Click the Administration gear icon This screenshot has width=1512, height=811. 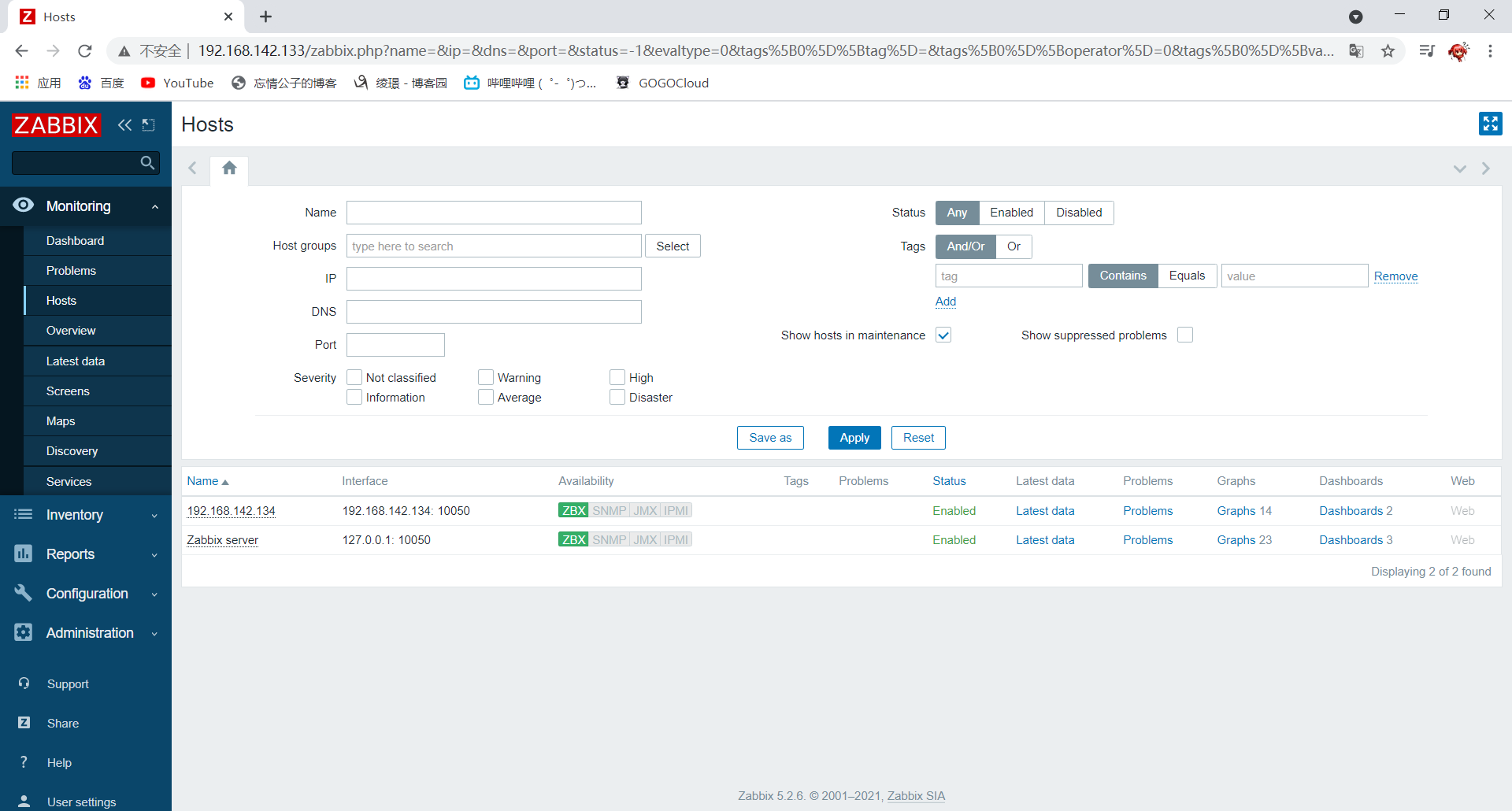point(24,632)
